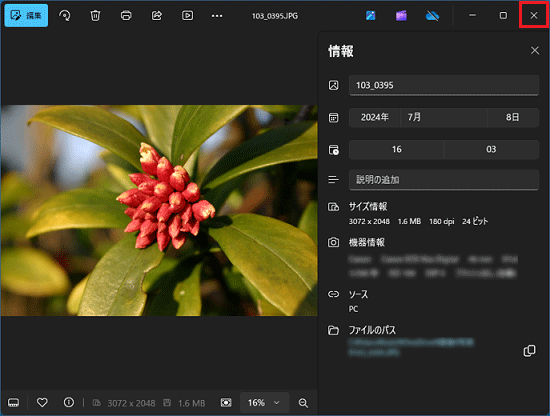The image size is (550, 416).
Task: Change the year field 2024年
Action: 375,117
